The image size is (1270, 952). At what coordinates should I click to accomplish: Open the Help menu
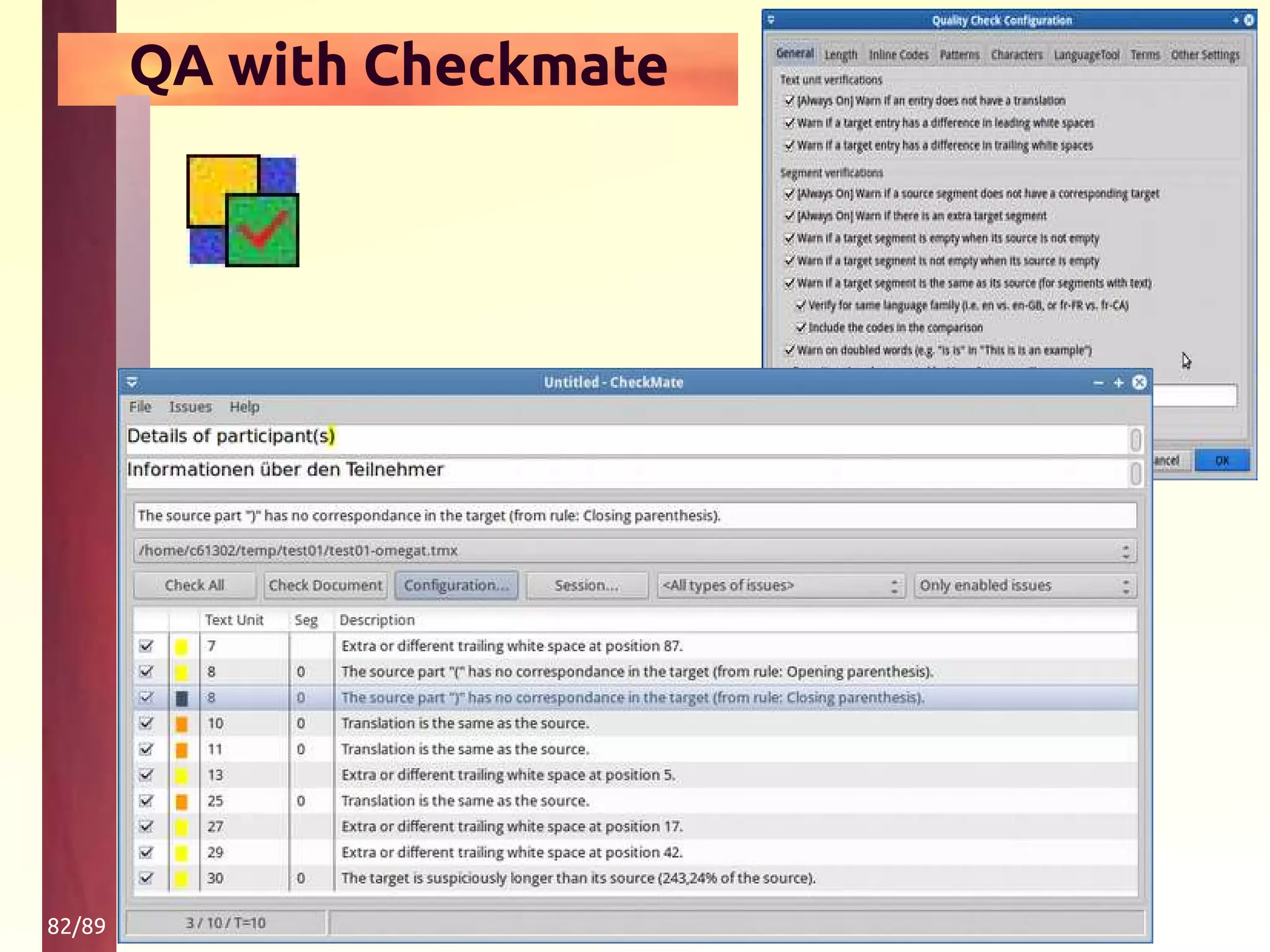[244, 407]
